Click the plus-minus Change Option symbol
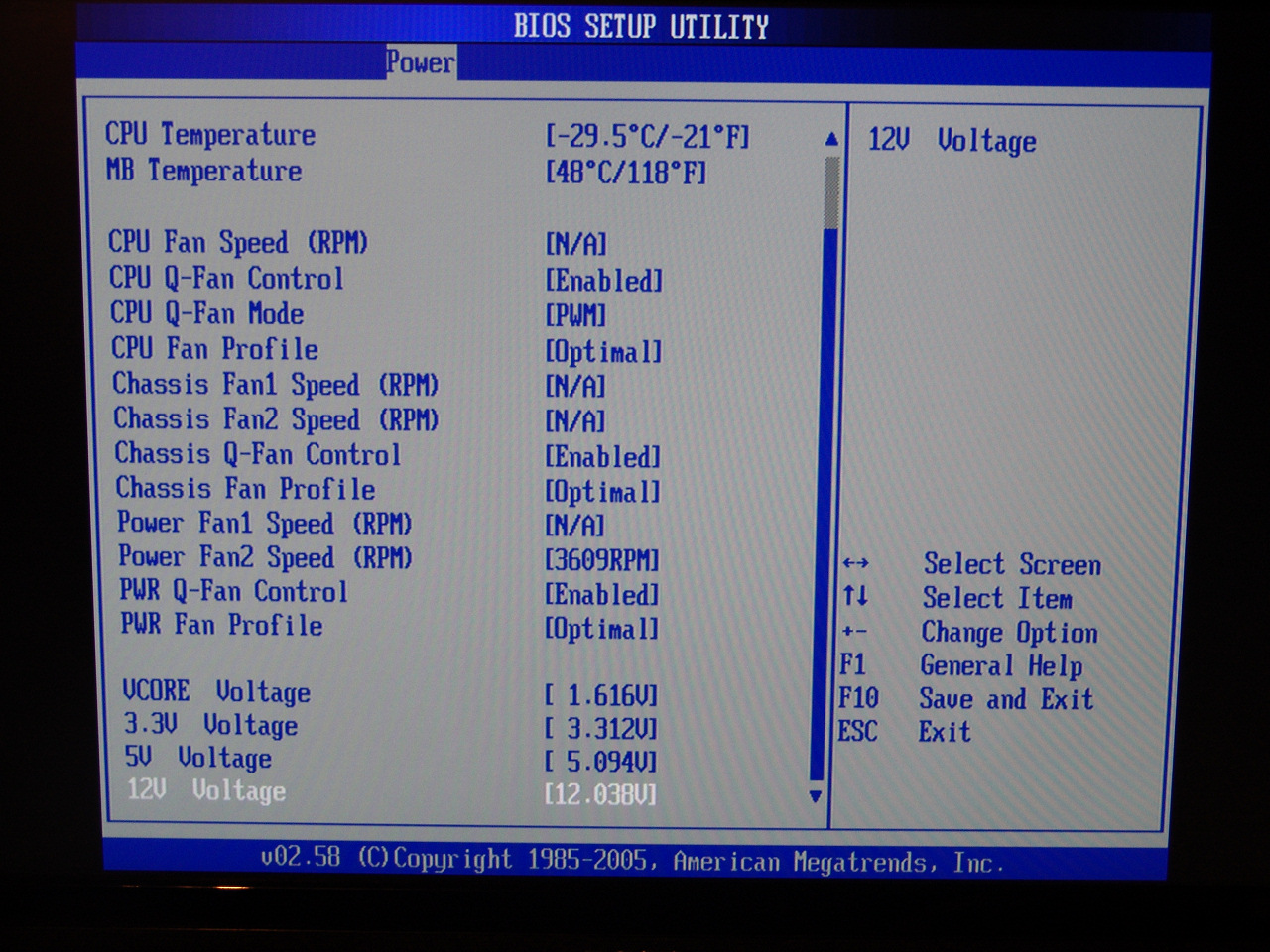Viewport: 1270px width, 952px height. (854, 632)
